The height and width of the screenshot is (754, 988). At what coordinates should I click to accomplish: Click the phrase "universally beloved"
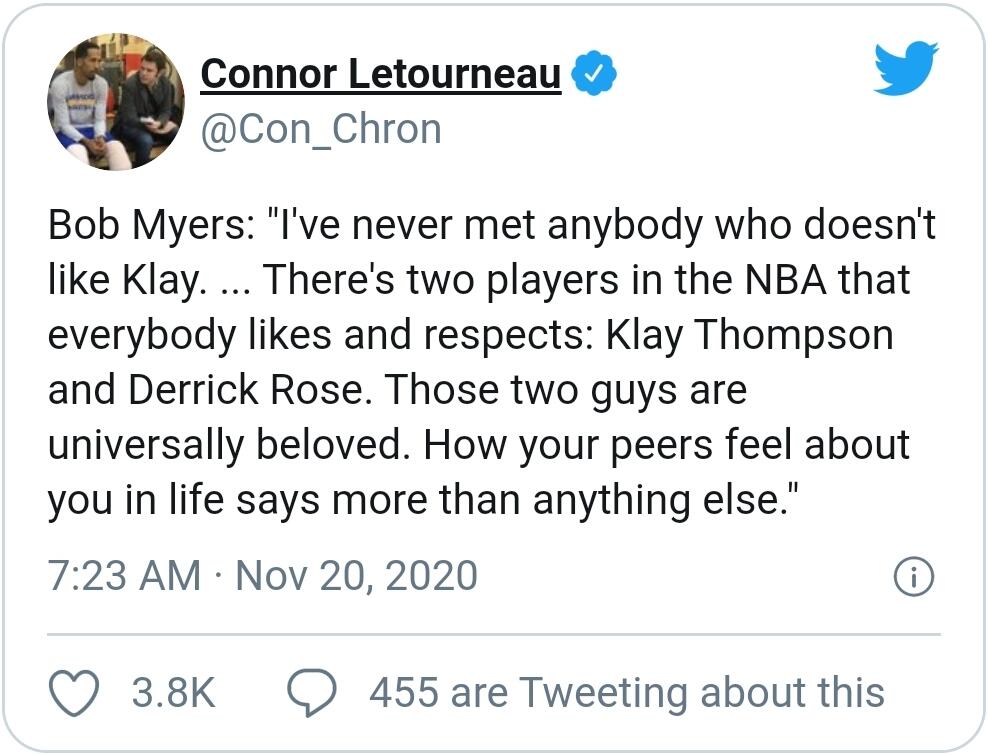point(228,445)
